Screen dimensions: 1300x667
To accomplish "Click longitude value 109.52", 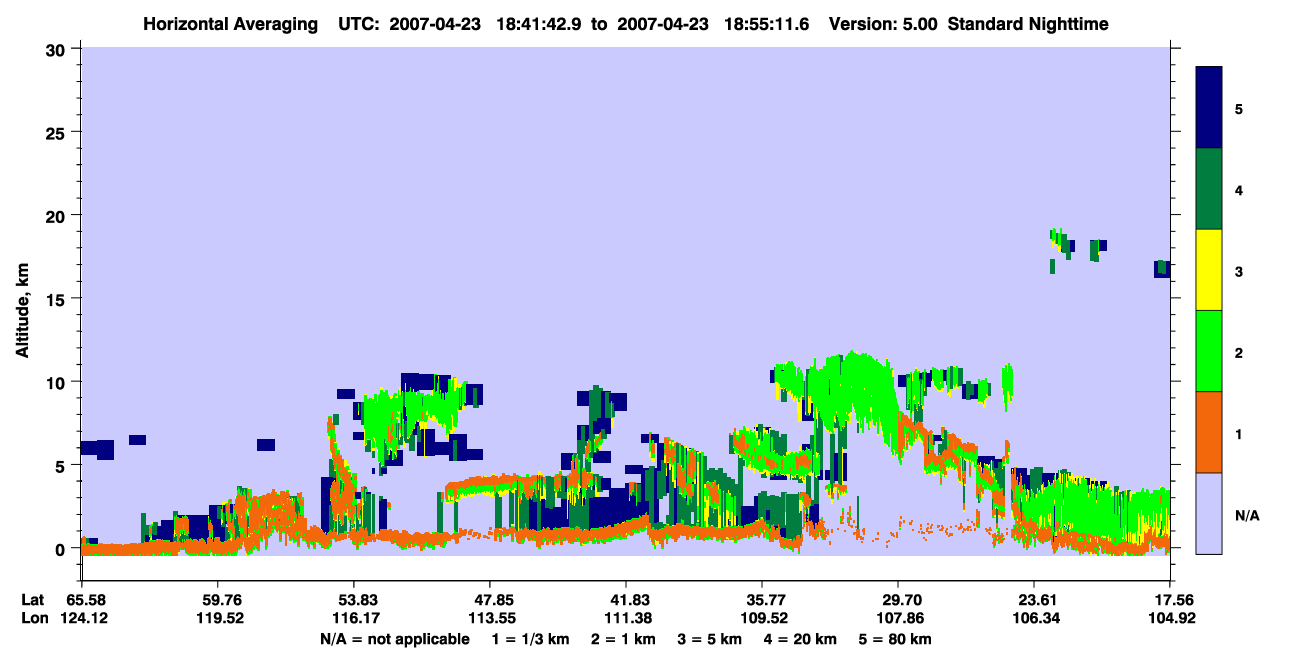I will 762,618.
